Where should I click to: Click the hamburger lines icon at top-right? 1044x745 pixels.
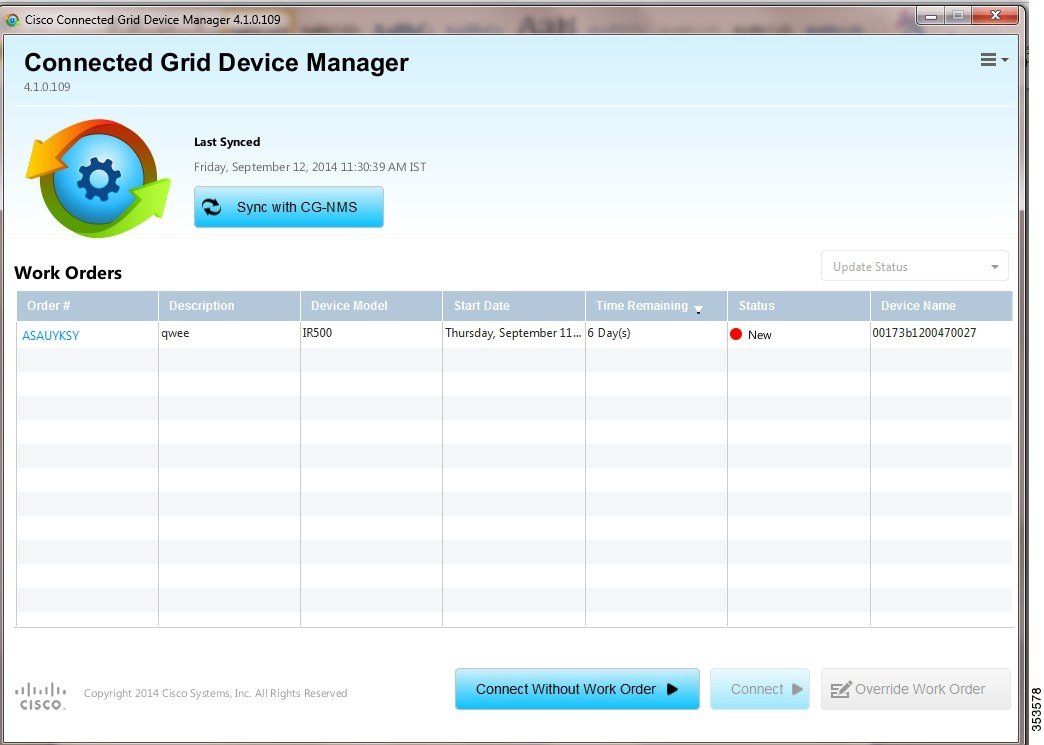point(988,59)
